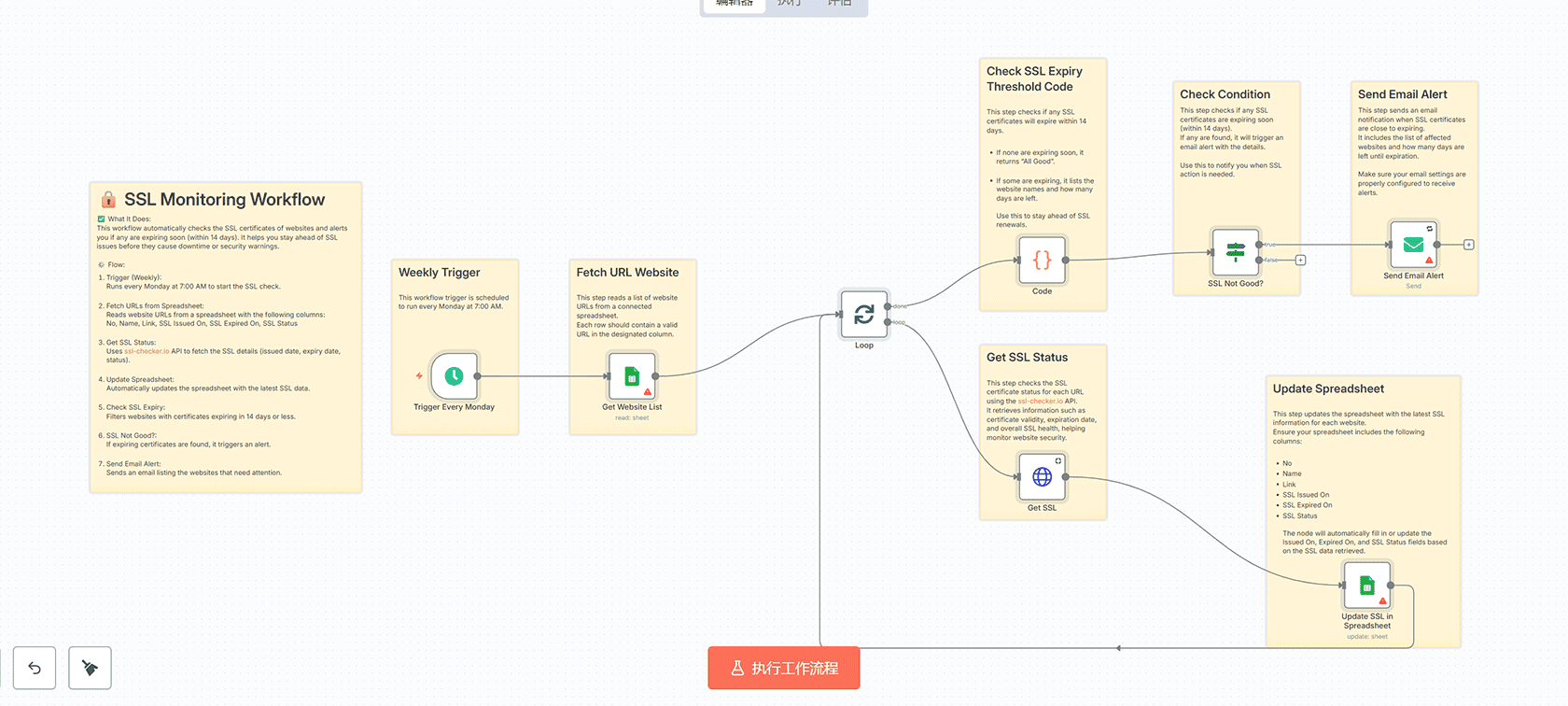Switch to the 编辑器 tab

tap(734, 5)
